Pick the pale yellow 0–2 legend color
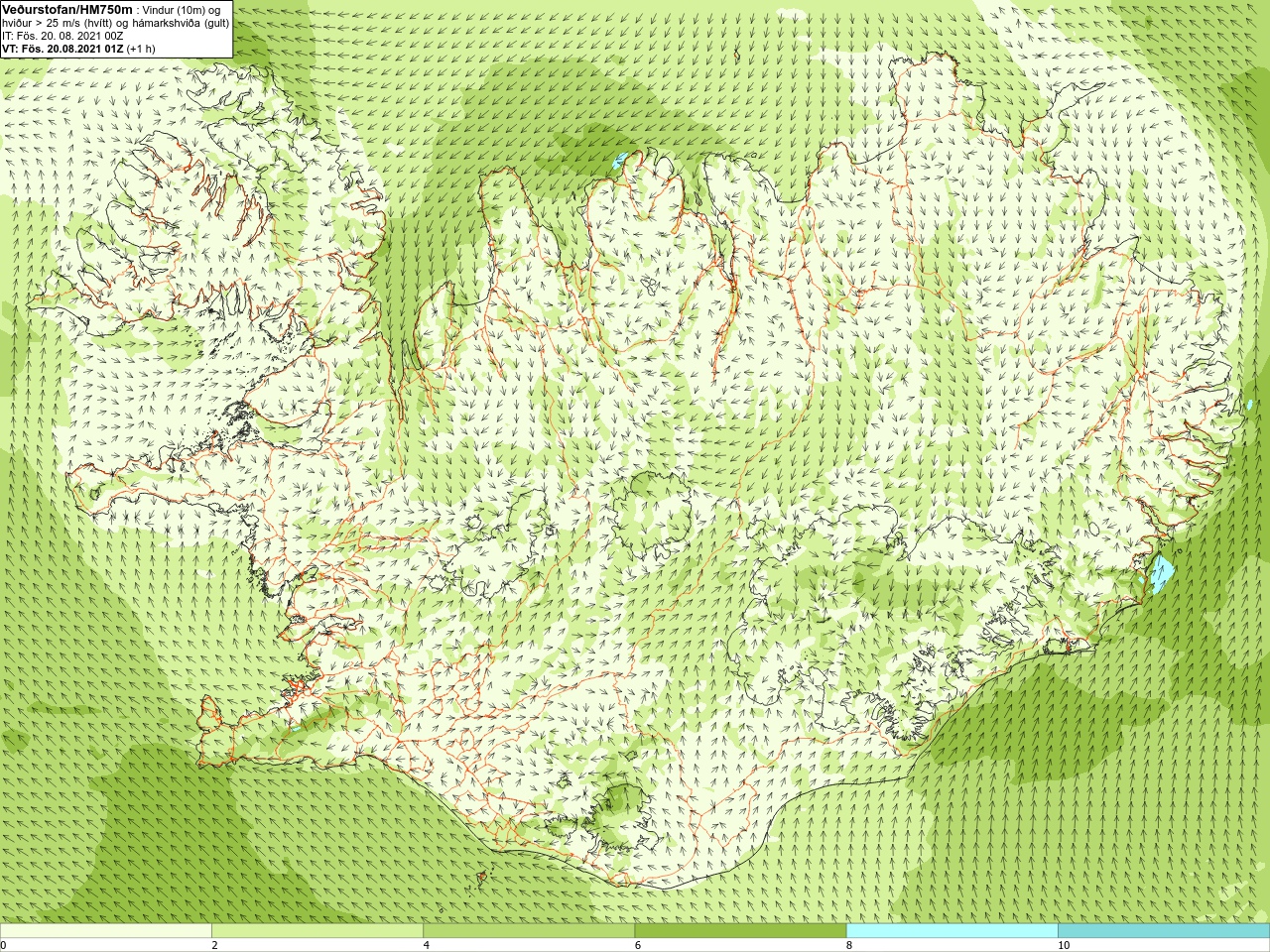 pos(106,931)
